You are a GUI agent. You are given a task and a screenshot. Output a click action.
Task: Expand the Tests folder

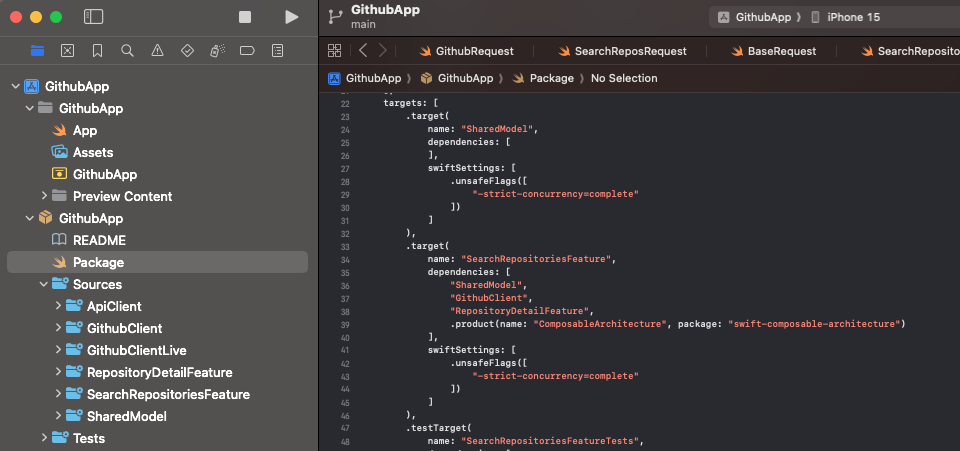[44, 438]
